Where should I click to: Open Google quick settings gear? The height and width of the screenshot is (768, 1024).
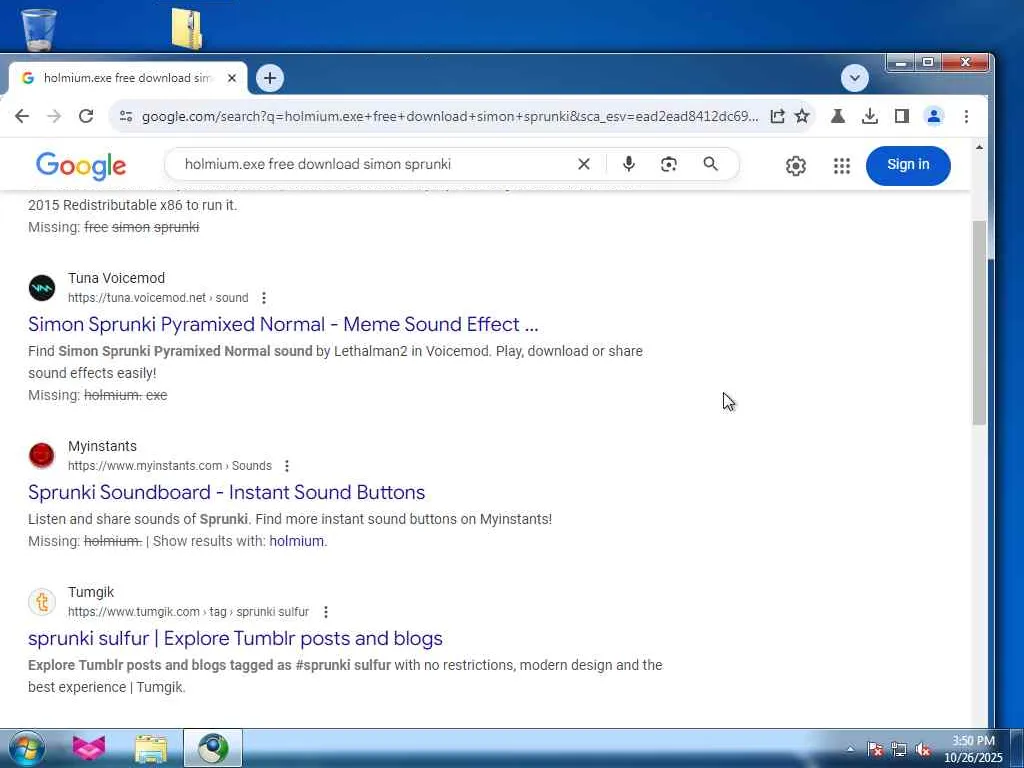(795, 166)
